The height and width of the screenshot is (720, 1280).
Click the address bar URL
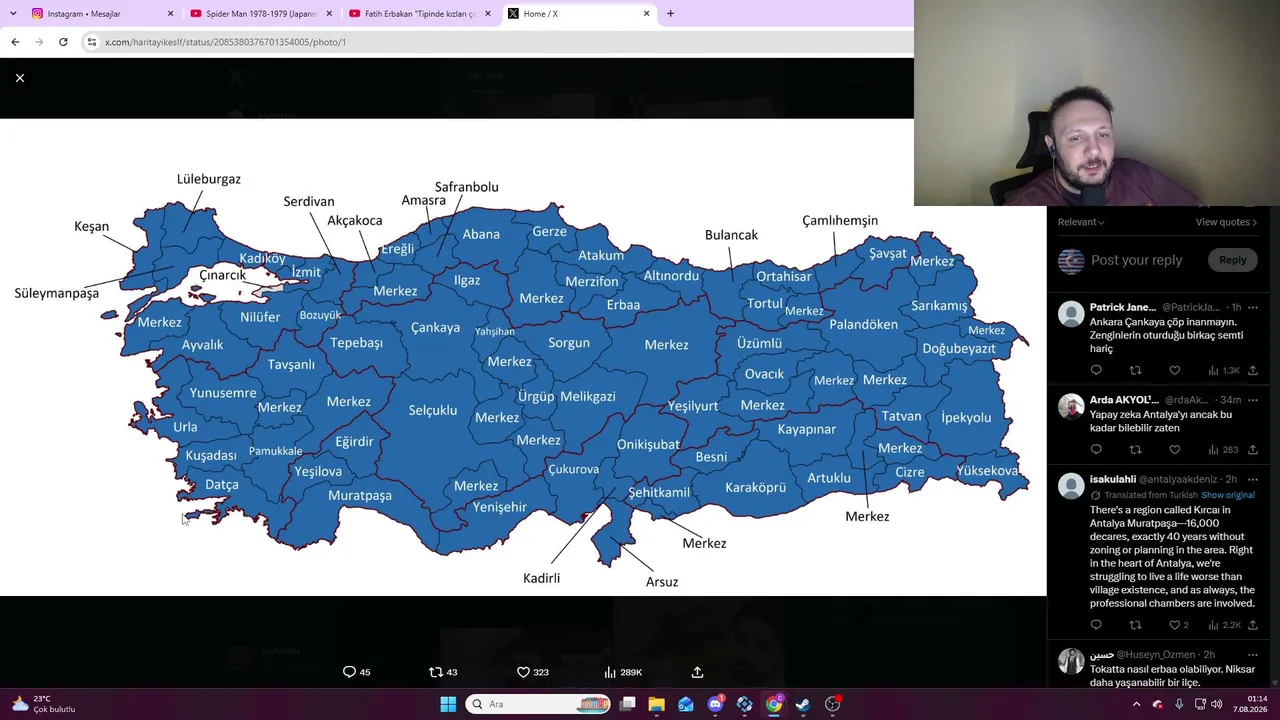click(225, 42)
